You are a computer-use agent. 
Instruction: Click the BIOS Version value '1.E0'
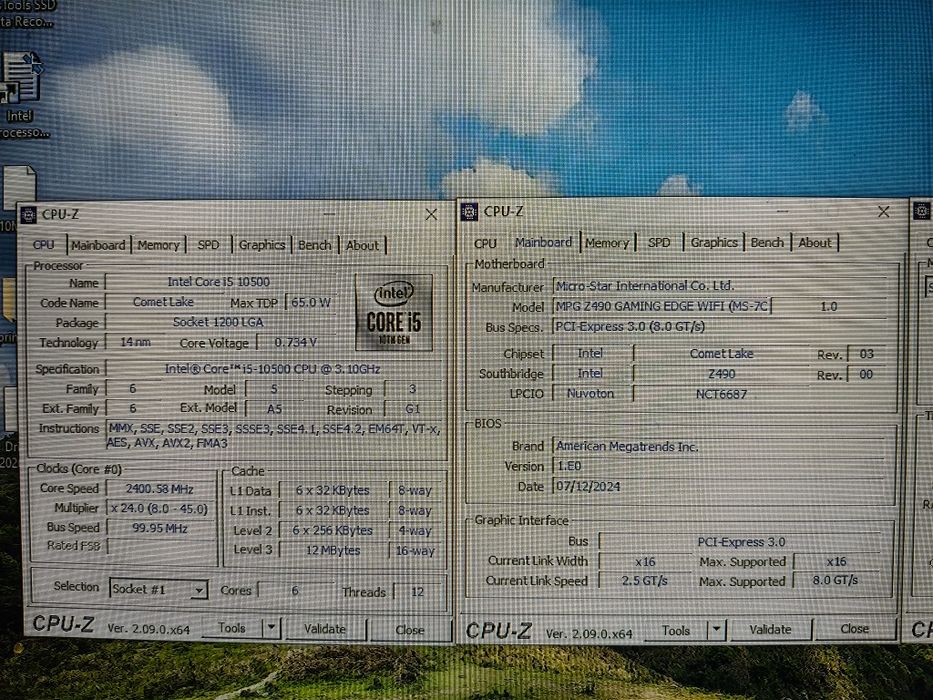click(721, 466)
